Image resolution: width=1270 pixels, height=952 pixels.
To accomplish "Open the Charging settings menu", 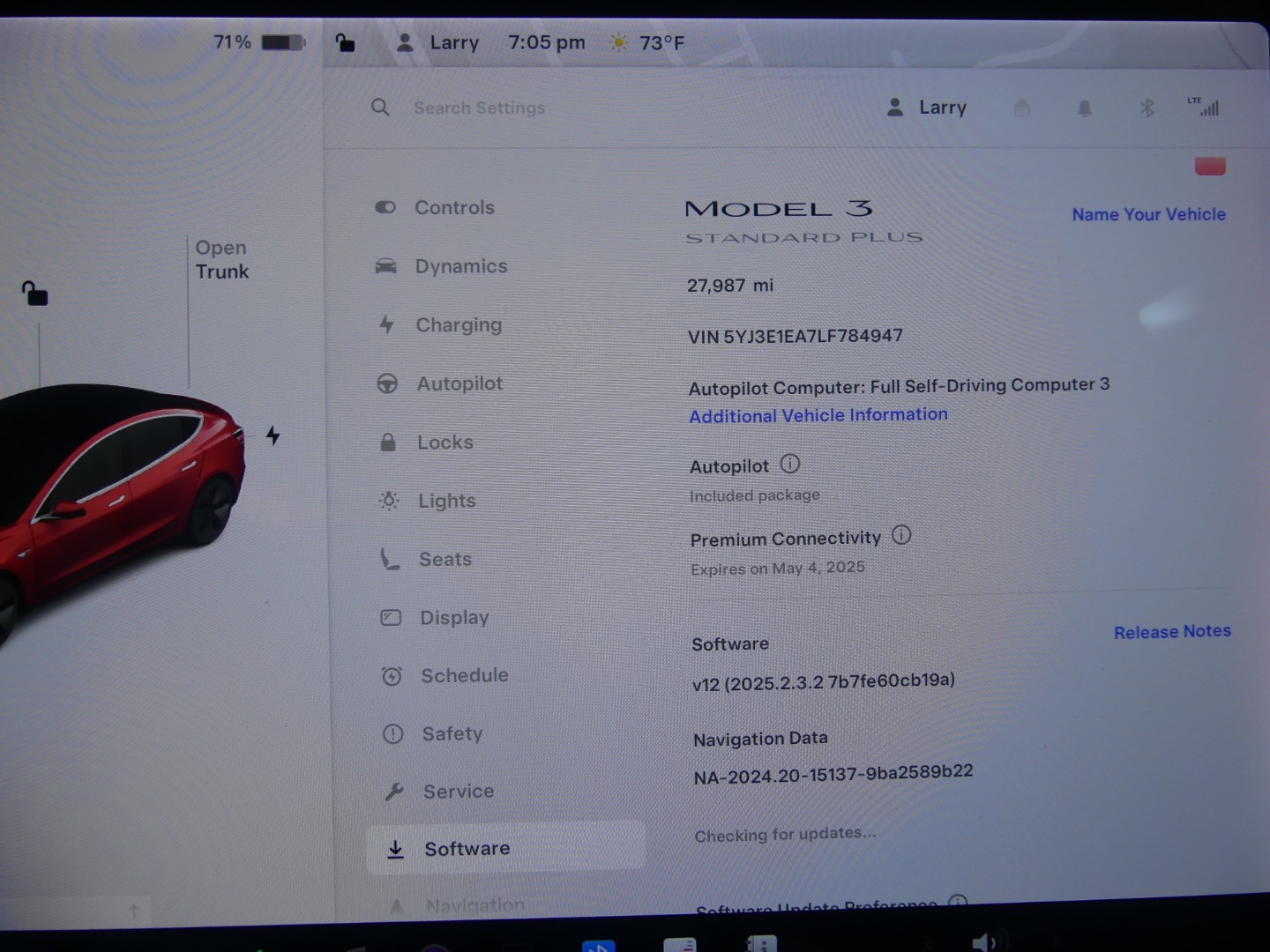I will [458, 325].
